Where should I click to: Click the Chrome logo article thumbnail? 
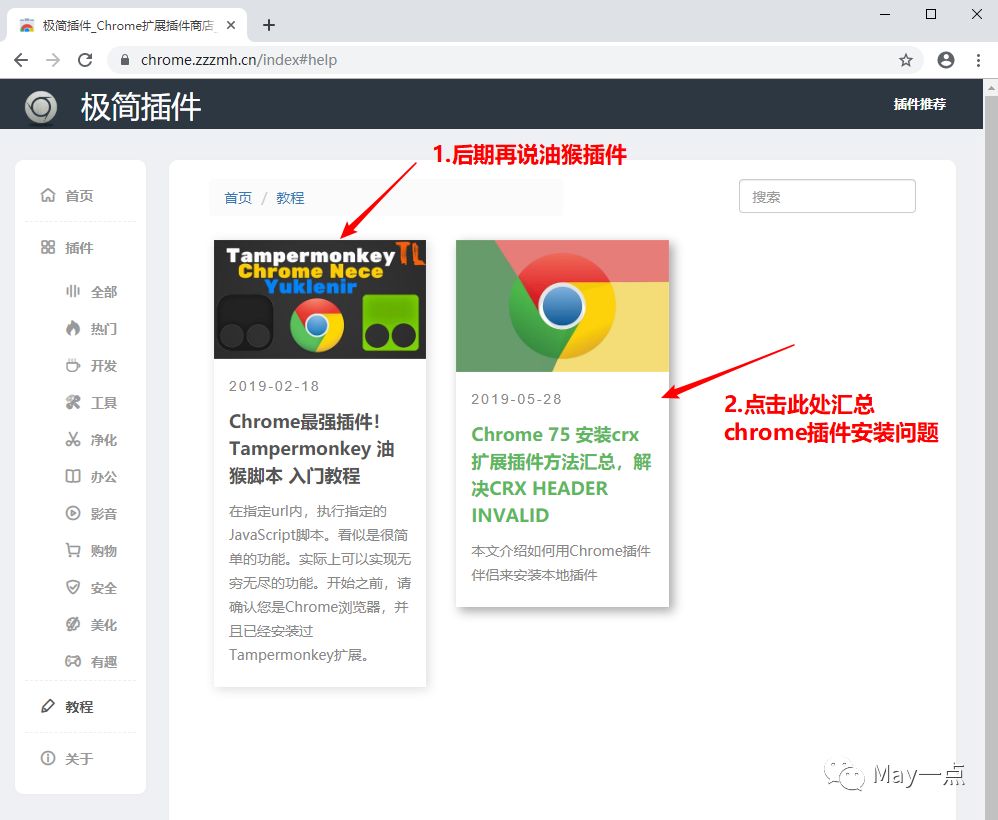(x=563, y=306)
